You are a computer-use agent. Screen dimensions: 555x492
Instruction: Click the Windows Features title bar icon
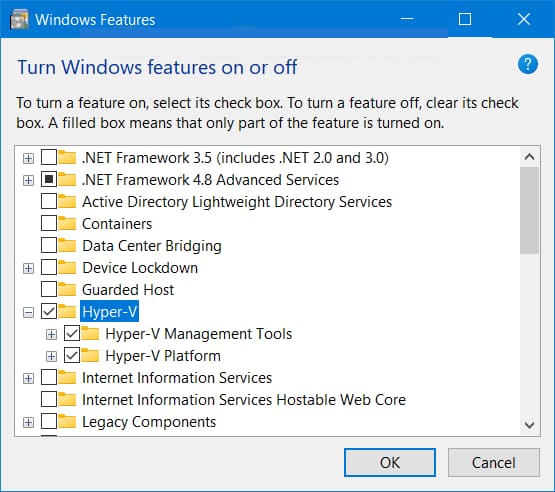(x=19, y=19)
